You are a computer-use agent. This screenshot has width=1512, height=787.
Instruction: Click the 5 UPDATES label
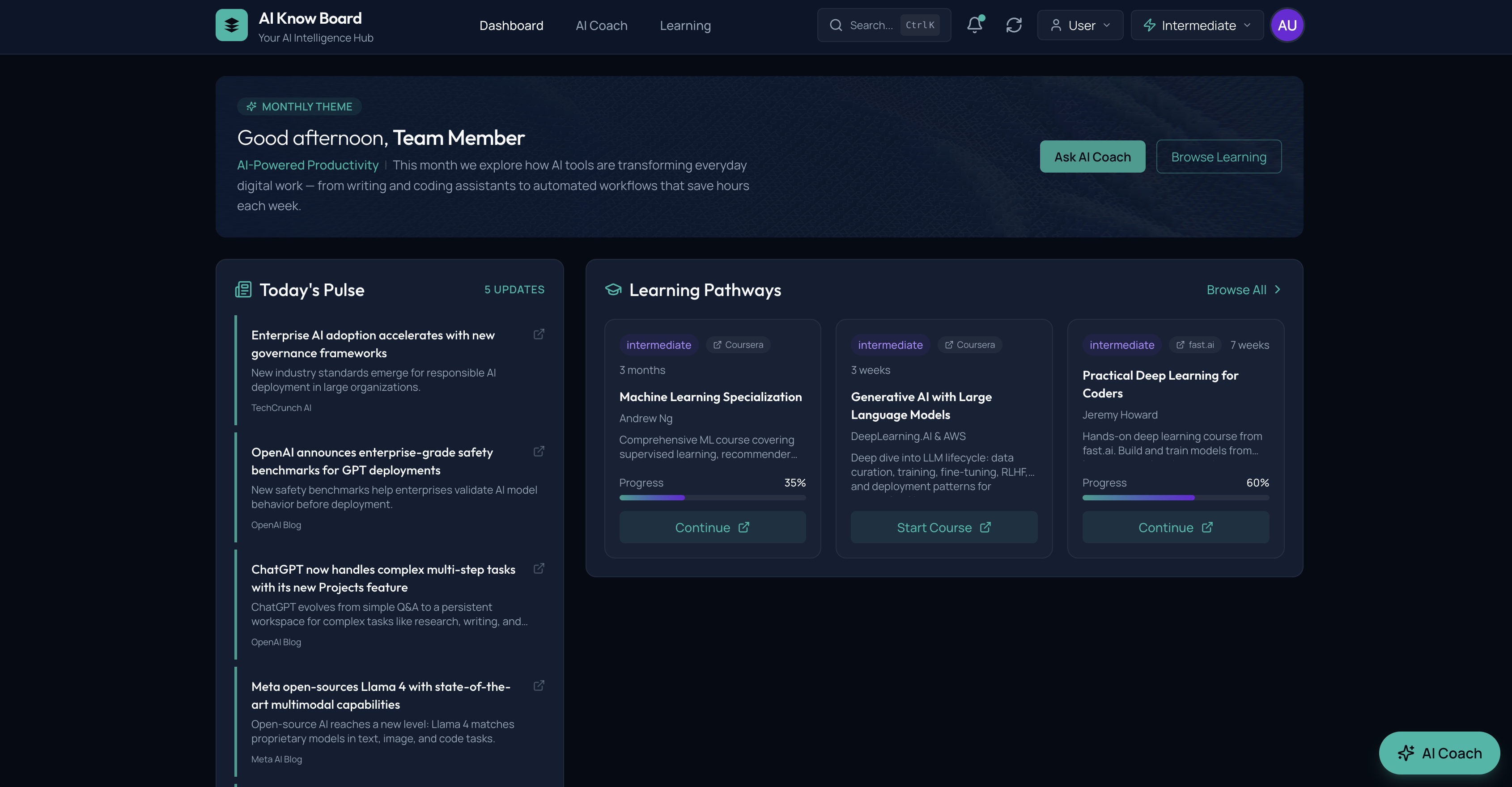(514, 289)
